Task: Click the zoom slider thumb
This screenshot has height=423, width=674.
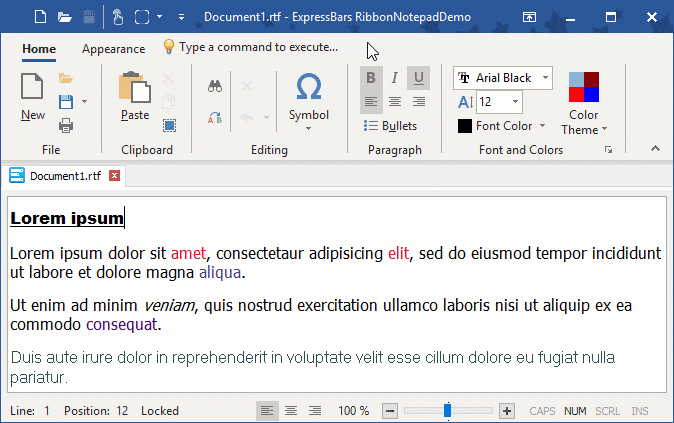Action: pyautogui.click(x=447, y=411)
